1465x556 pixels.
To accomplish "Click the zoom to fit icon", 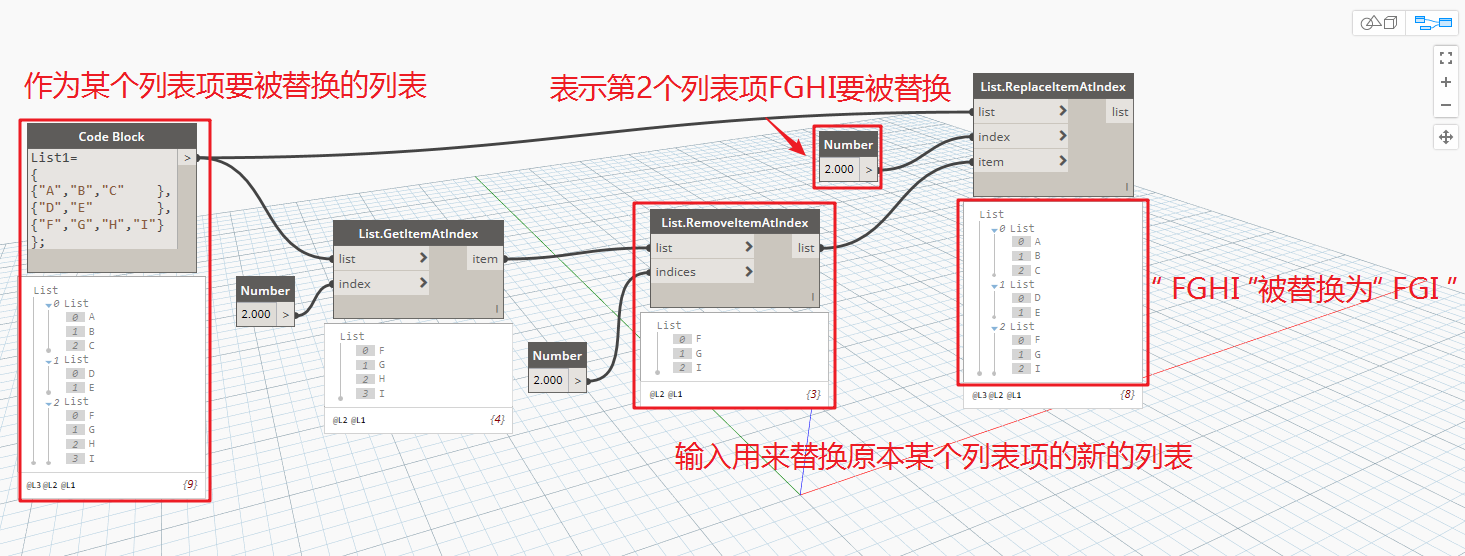I will [1445, 57].
